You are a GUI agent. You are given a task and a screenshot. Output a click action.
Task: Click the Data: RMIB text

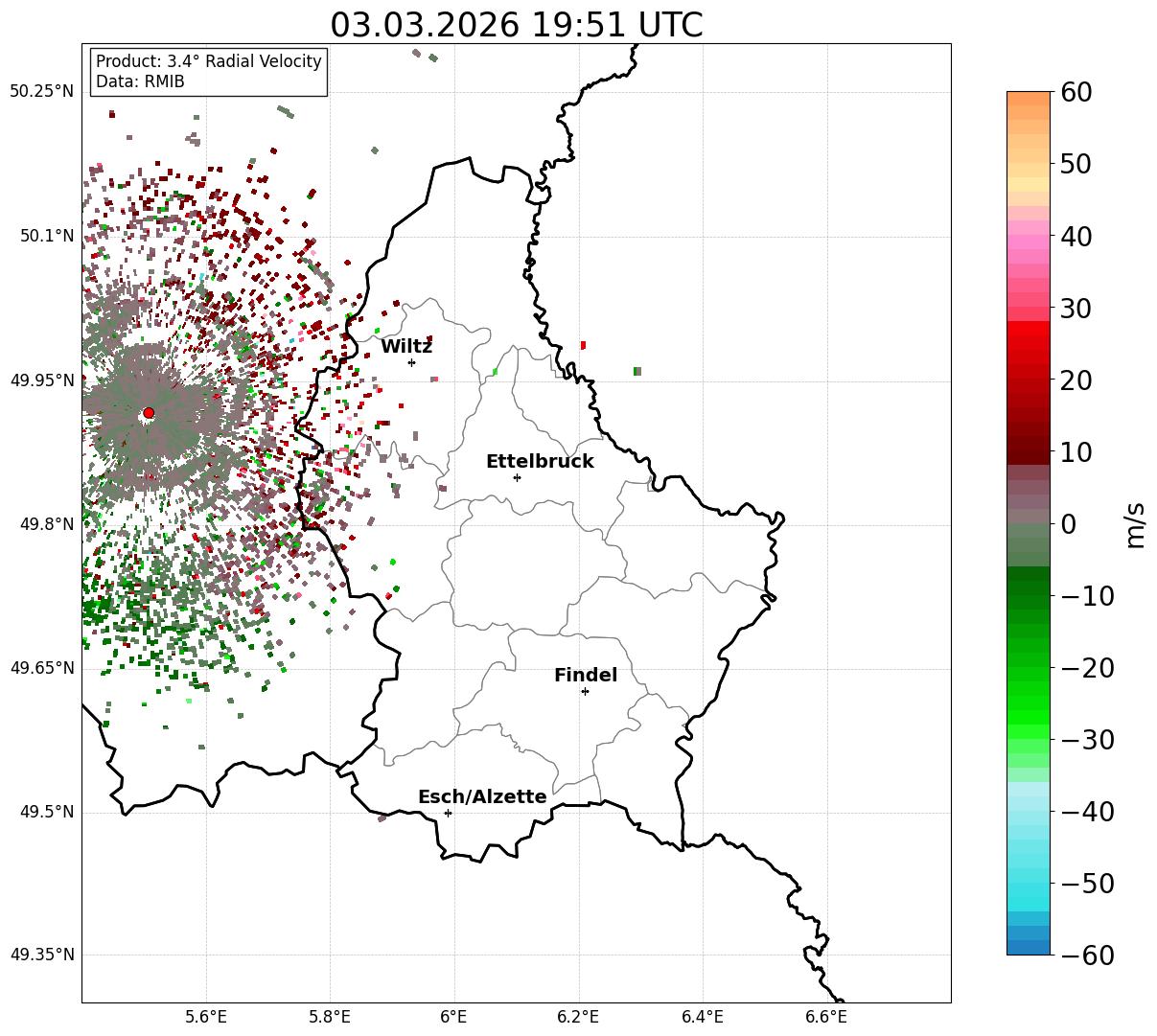pos(140,82)
